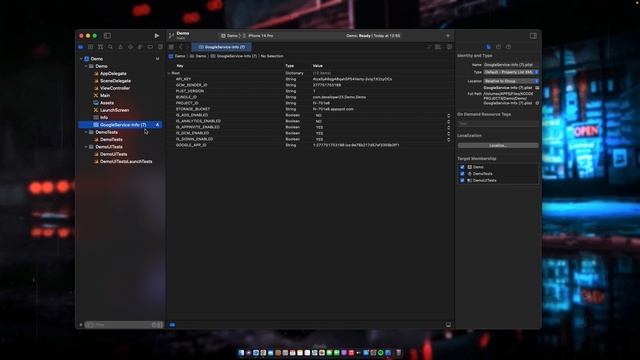
Task: Add an editor pane on the right
Action: tap(449, 47)
